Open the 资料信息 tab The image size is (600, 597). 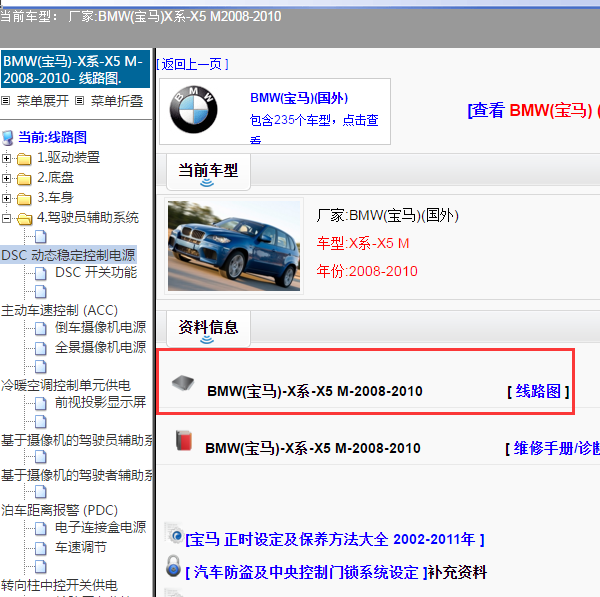(209, 328)
